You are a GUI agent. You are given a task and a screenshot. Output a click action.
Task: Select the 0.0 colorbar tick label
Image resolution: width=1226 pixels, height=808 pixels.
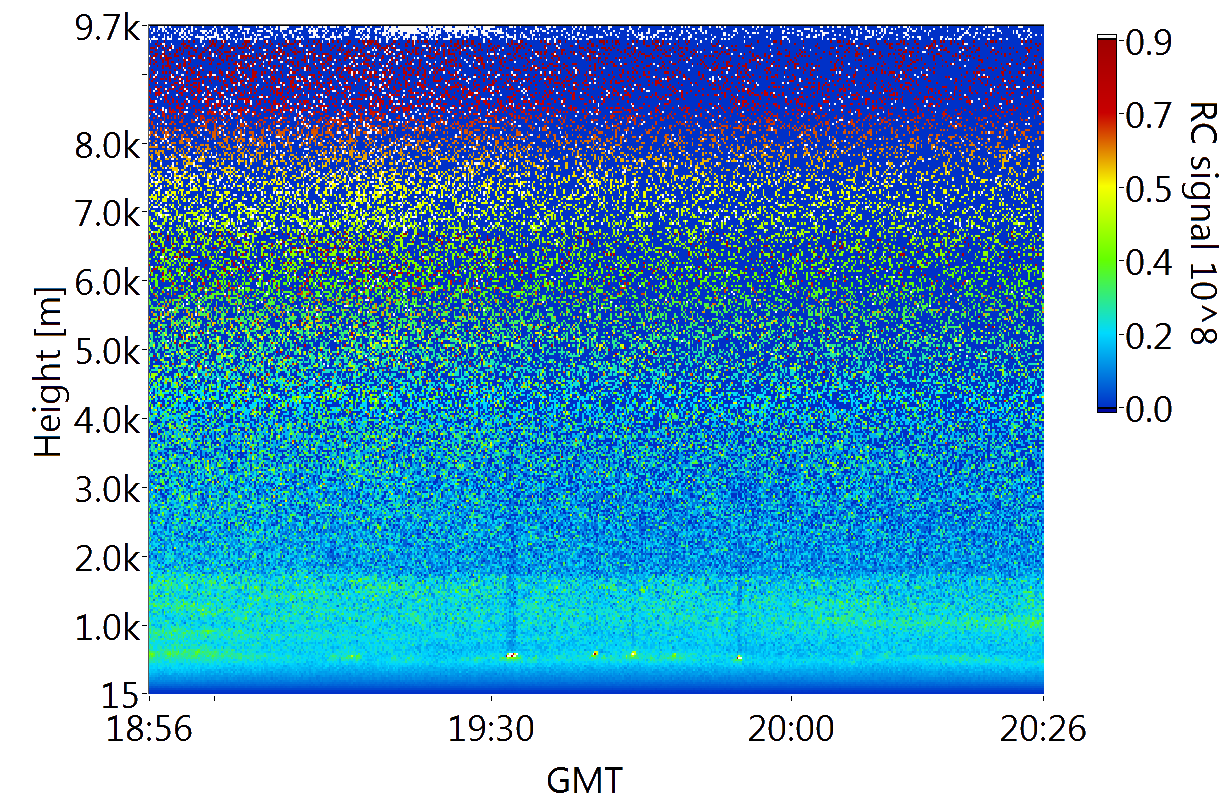(1149, 408)
